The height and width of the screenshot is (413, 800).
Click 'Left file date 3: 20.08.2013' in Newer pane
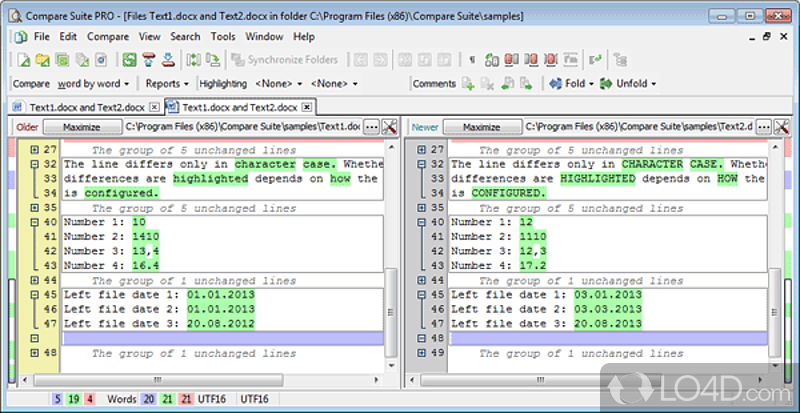coord(546,324)
